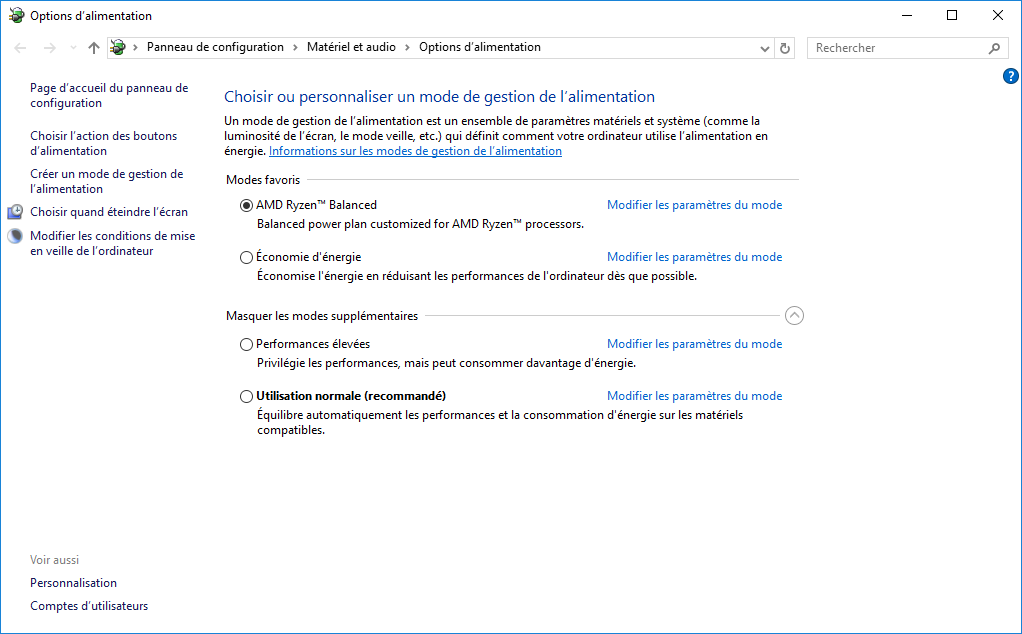
Task: Click the refresh button in address bar
Action: (785, 48)
